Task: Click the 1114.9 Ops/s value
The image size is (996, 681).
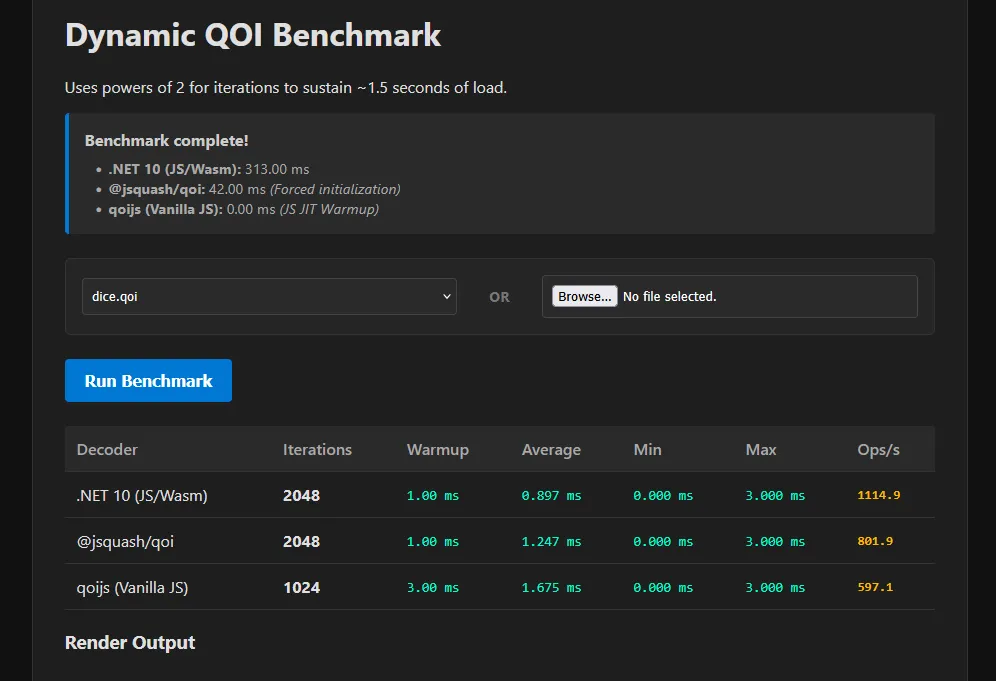Action: tap(878, 494)
